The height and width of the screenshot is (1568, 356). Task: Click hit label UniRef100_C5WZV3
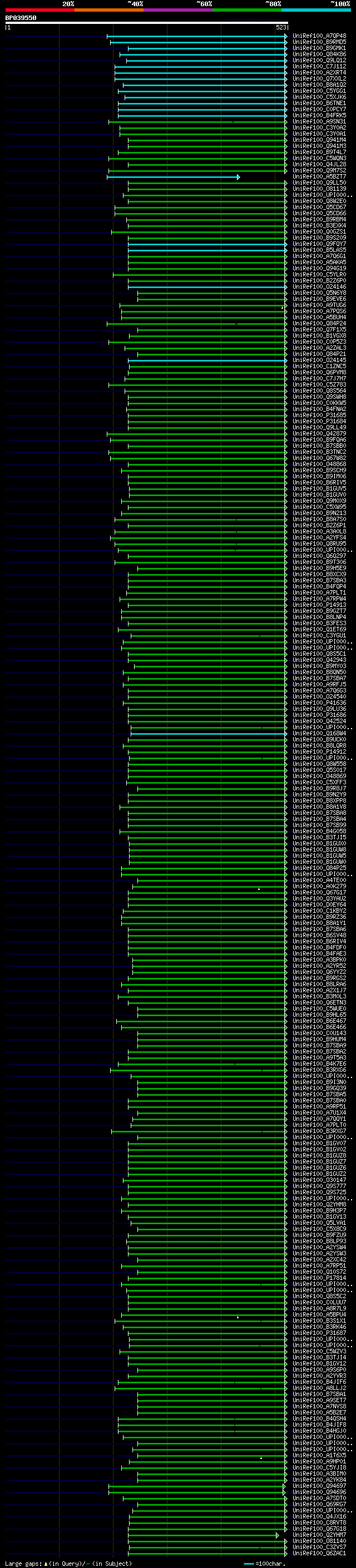[319, 1351]
